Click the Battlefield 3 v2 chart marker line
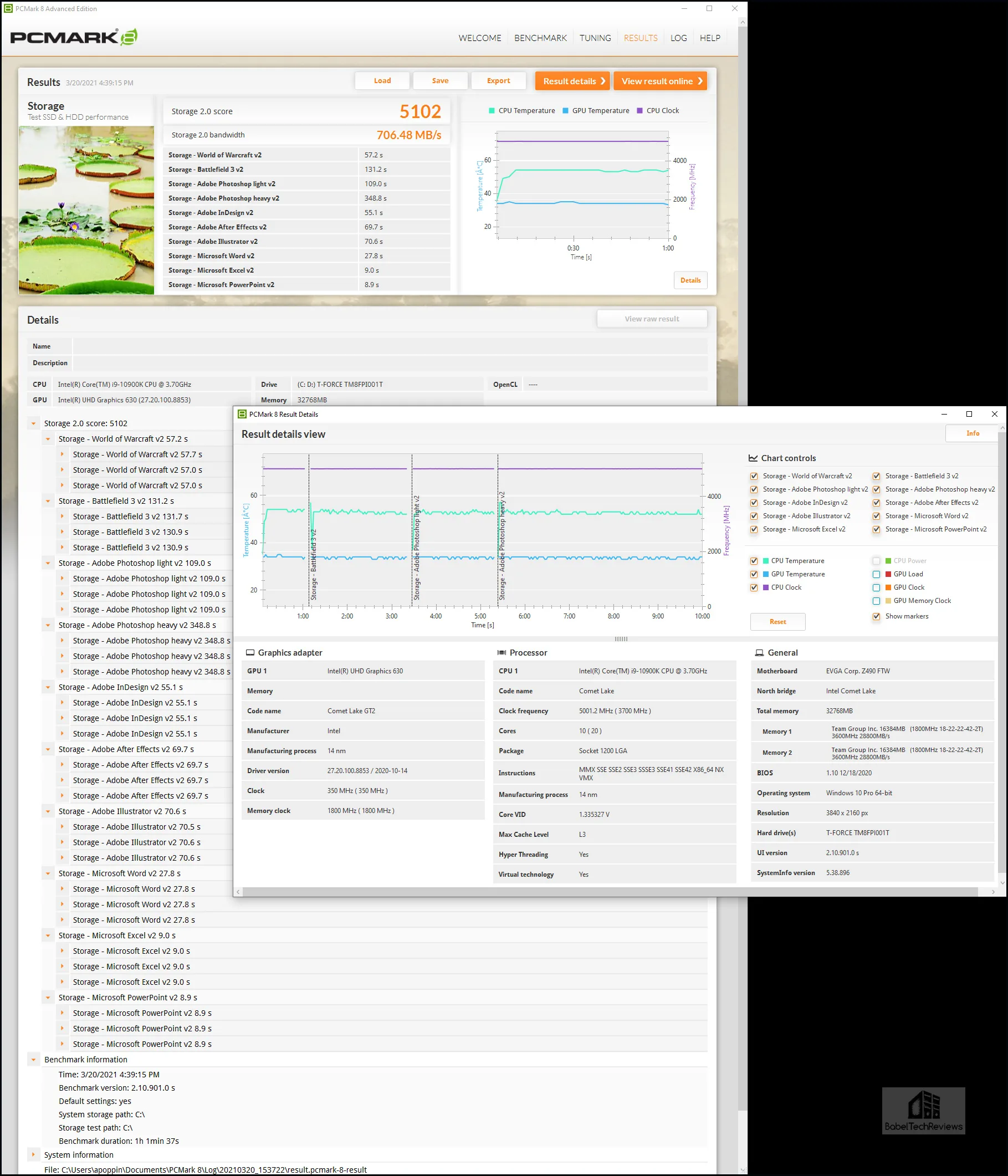Viewport: 1008px width, 1176px height. click(309, 531)
